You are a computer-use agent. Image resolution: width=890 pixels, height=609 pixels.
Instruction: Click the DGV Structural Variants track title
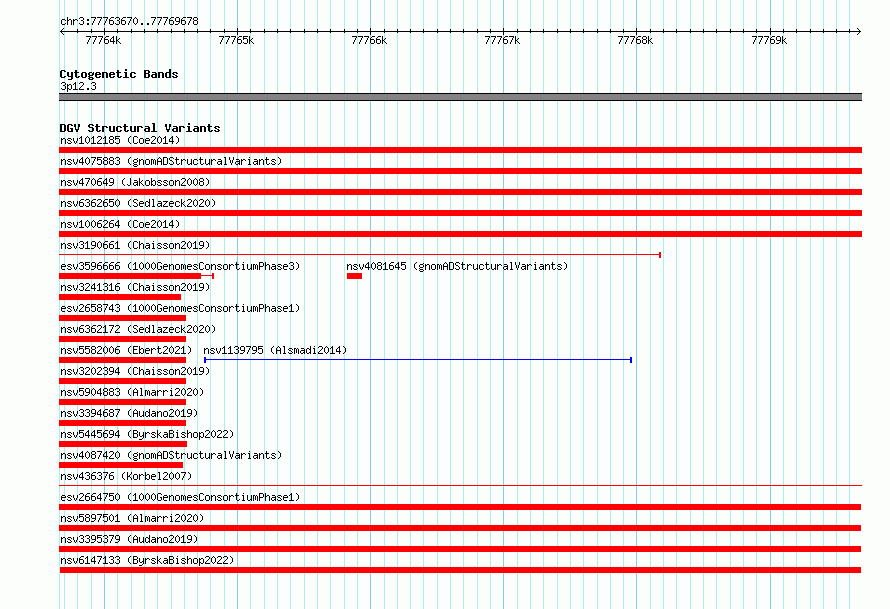pos(140,128)
